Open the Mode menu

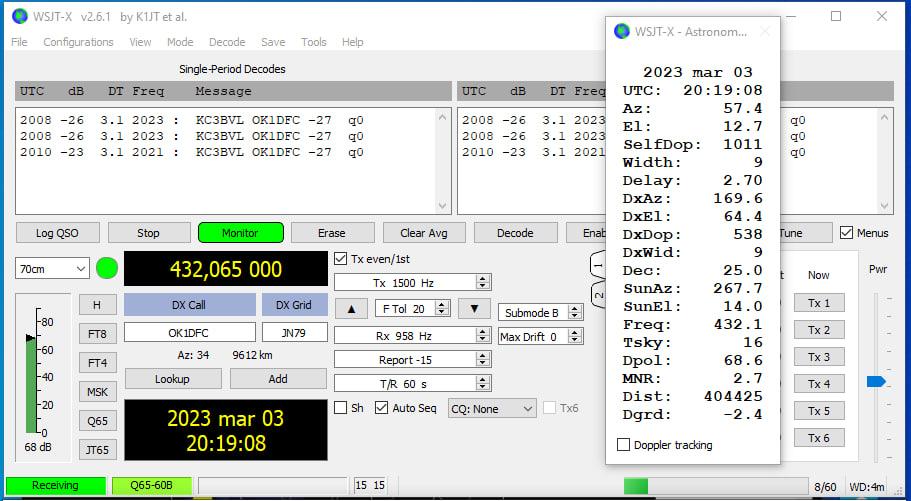[180, 42]
